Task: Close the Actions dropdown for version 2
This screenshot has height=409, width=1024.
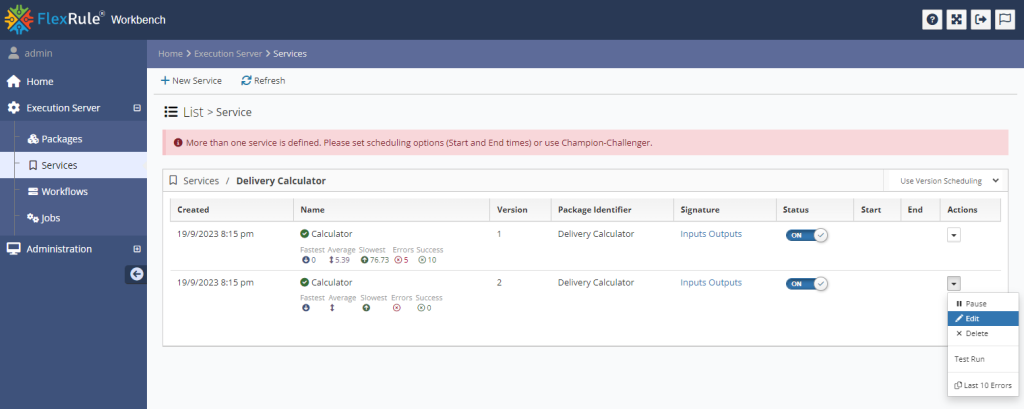Action: coord(953,284)
